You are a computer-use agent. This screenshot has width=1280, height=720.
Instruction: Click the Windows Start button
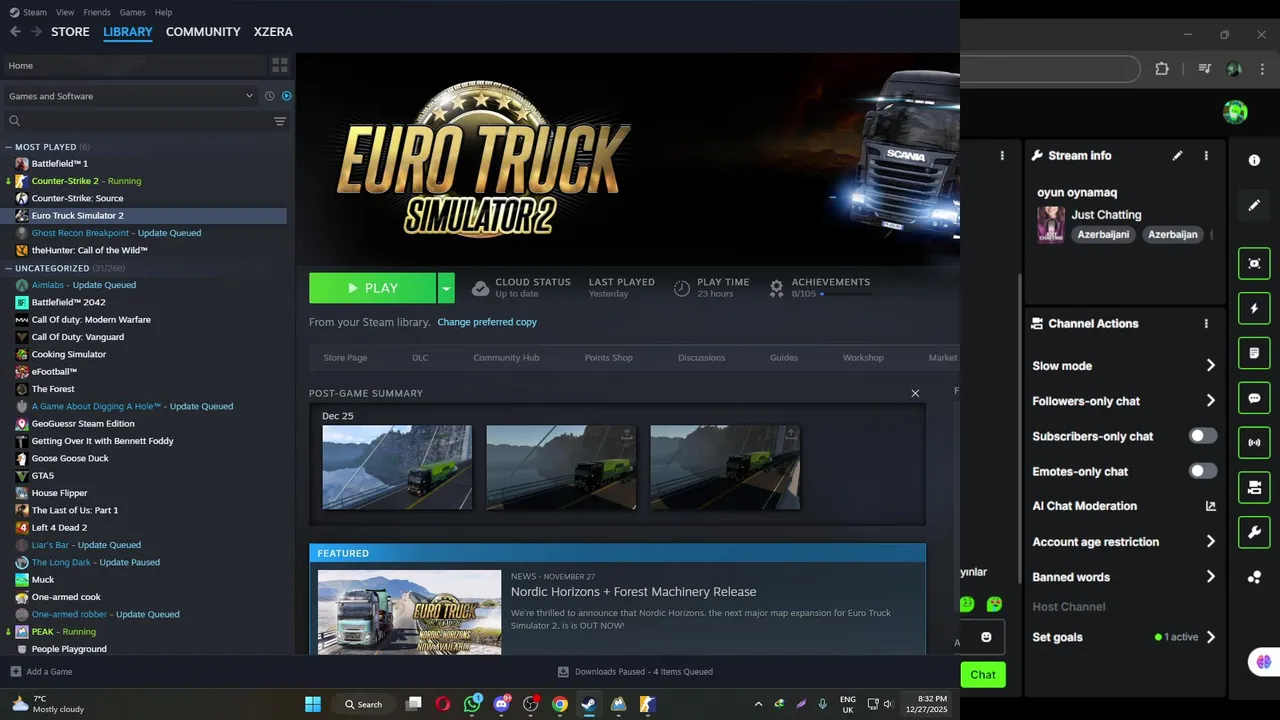pos(313,704)
